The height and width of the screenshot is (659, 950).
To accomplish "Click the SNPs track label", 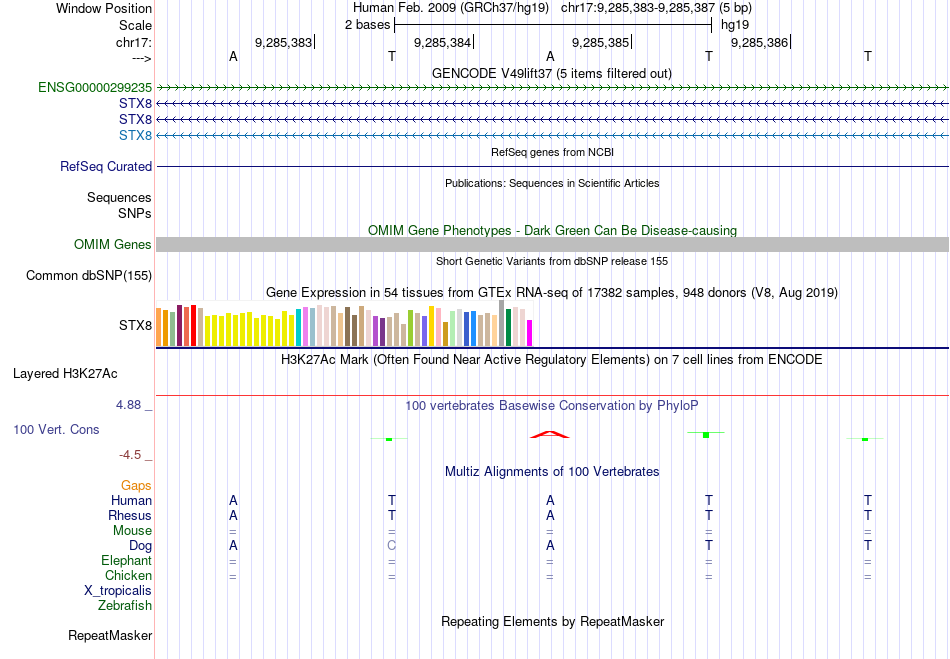I will pos(135,213).
